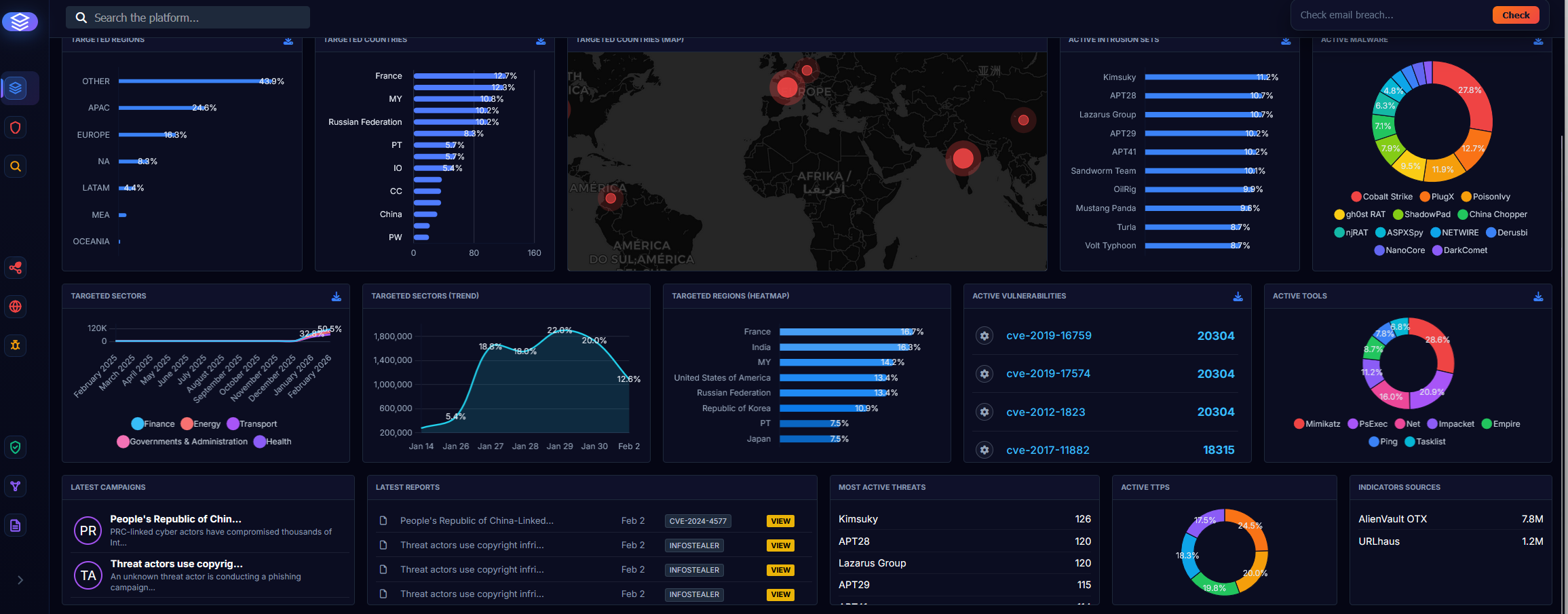
Task: Click the TA campaign avatar
Action: (x=88, y=575)
